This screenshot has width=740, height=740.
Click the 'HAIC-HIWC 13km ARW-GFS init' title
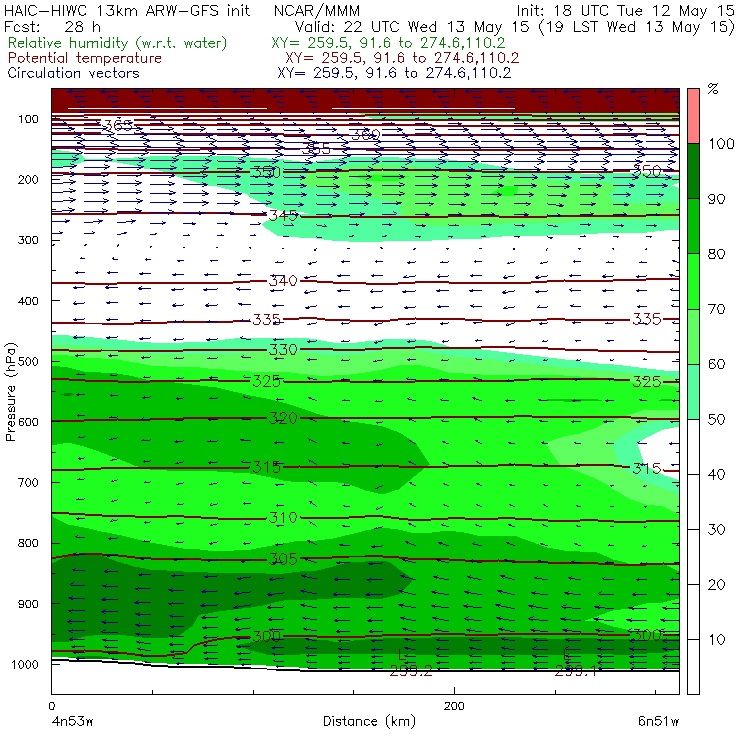point(127,10)
